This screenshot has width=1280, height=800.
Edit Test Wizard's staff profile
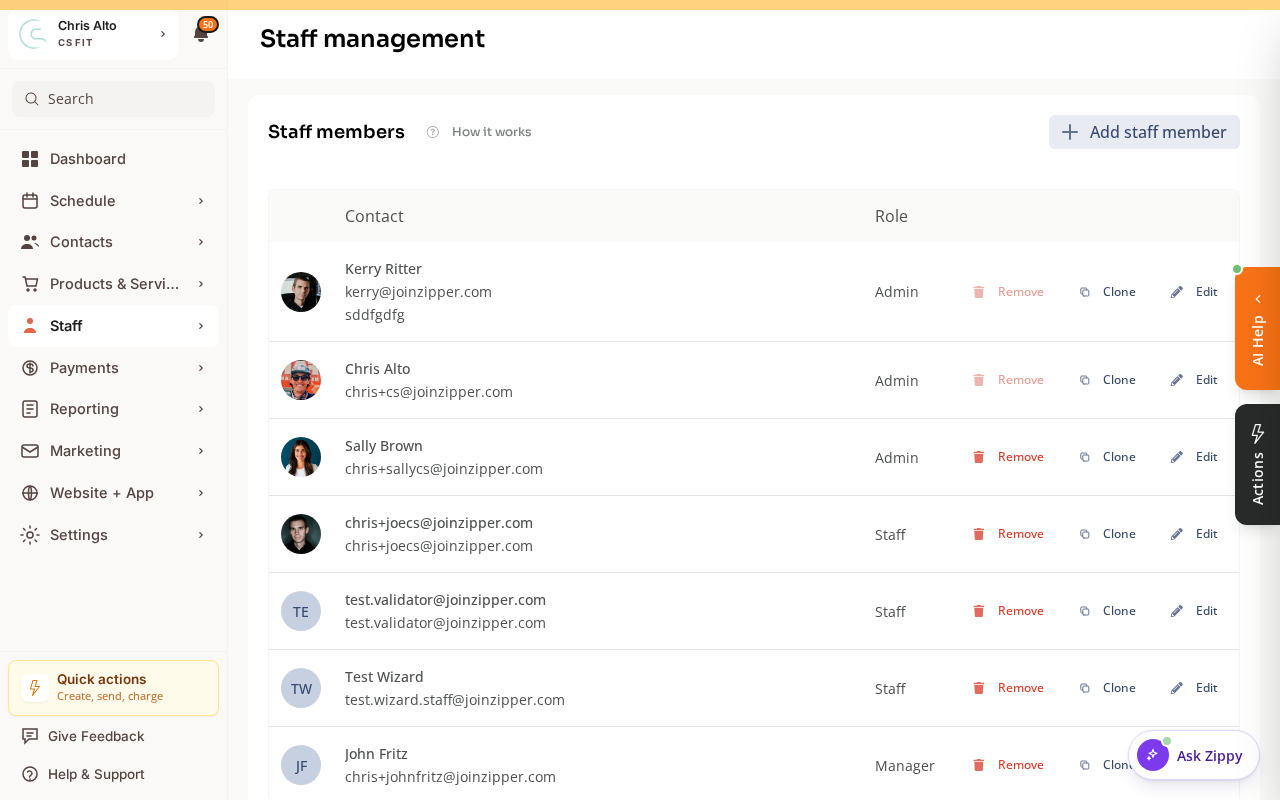1193,688
